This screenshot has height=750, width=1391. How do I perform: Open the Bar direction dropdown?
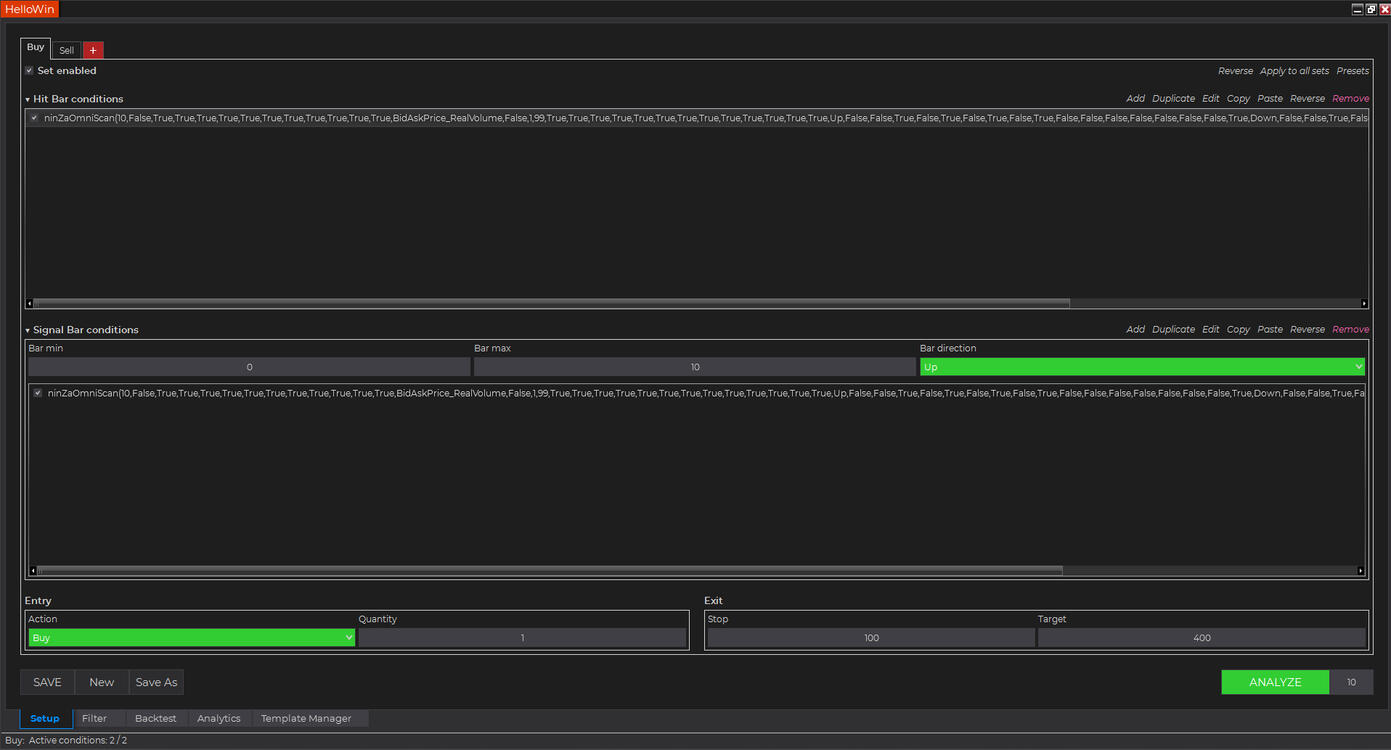point(1142,367)
